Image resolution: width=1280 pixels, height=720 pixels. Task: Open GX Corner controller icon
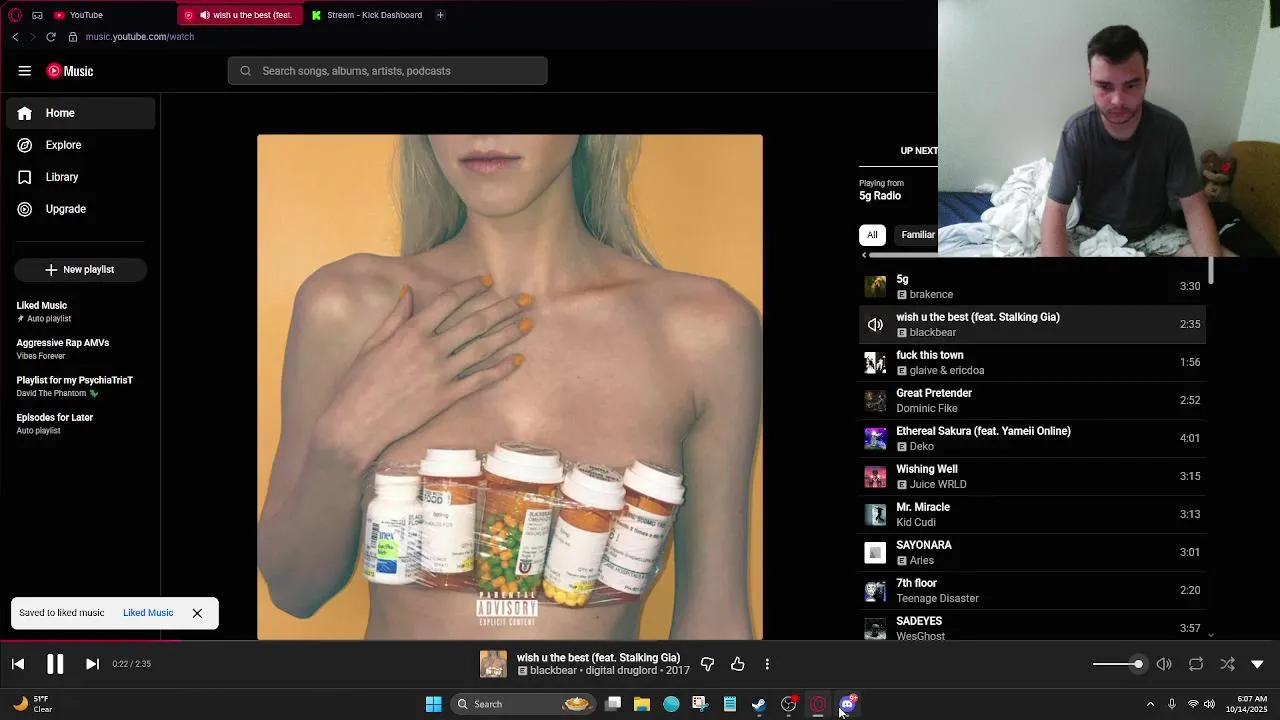point(37,15)
